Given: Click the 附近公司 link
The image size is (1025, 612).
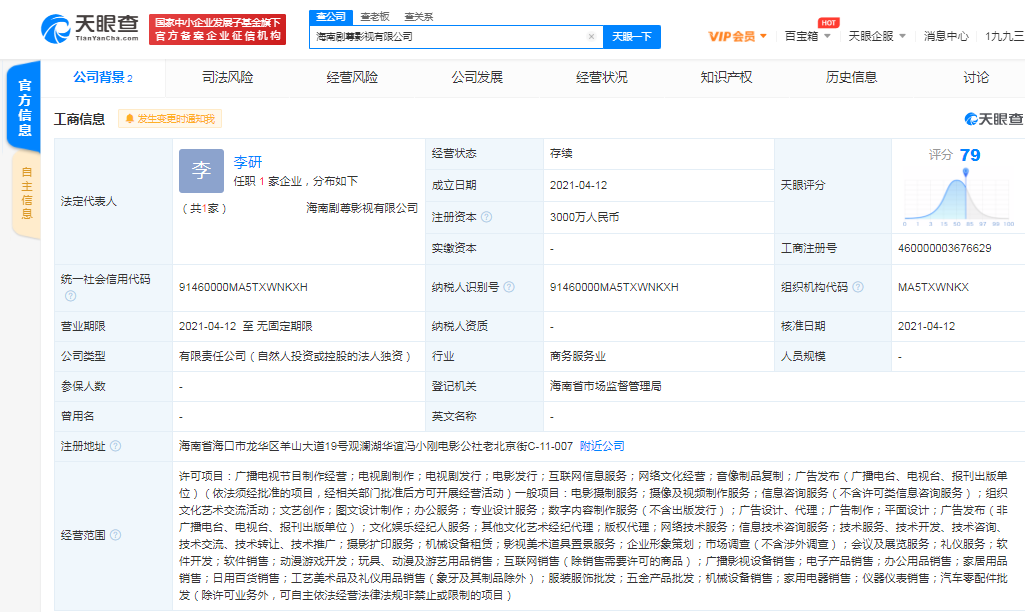Looking at the screenshot, I should pyautogui.click(x=602, y=446).
